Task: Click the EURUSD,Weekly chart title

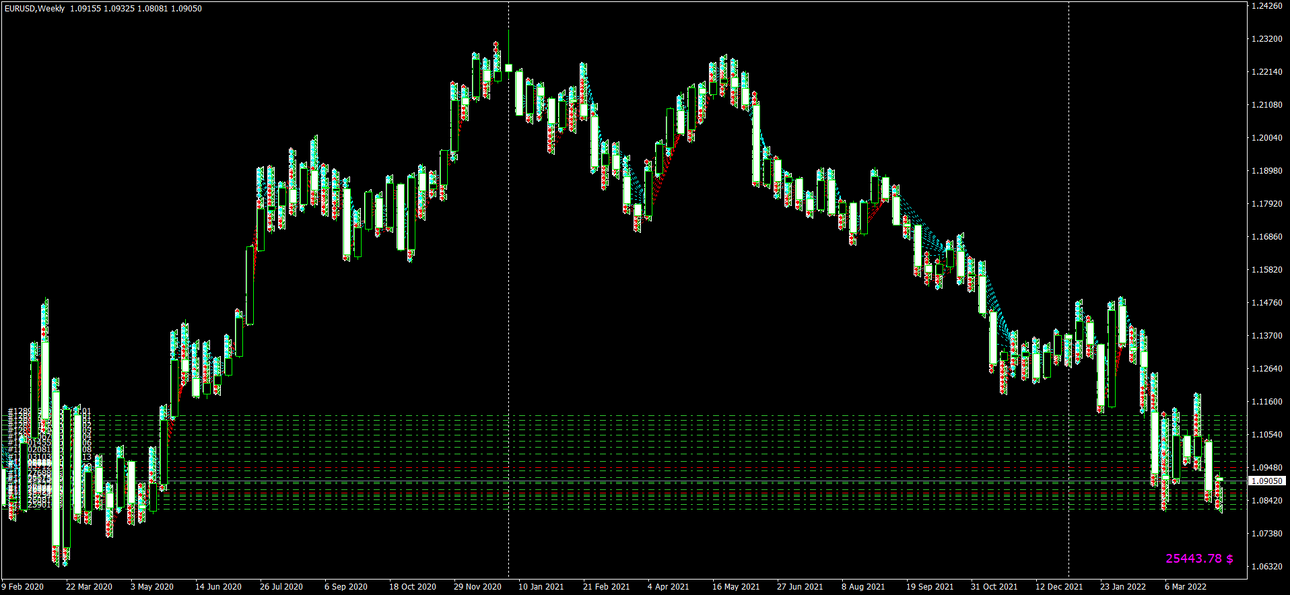Action: 35,9
